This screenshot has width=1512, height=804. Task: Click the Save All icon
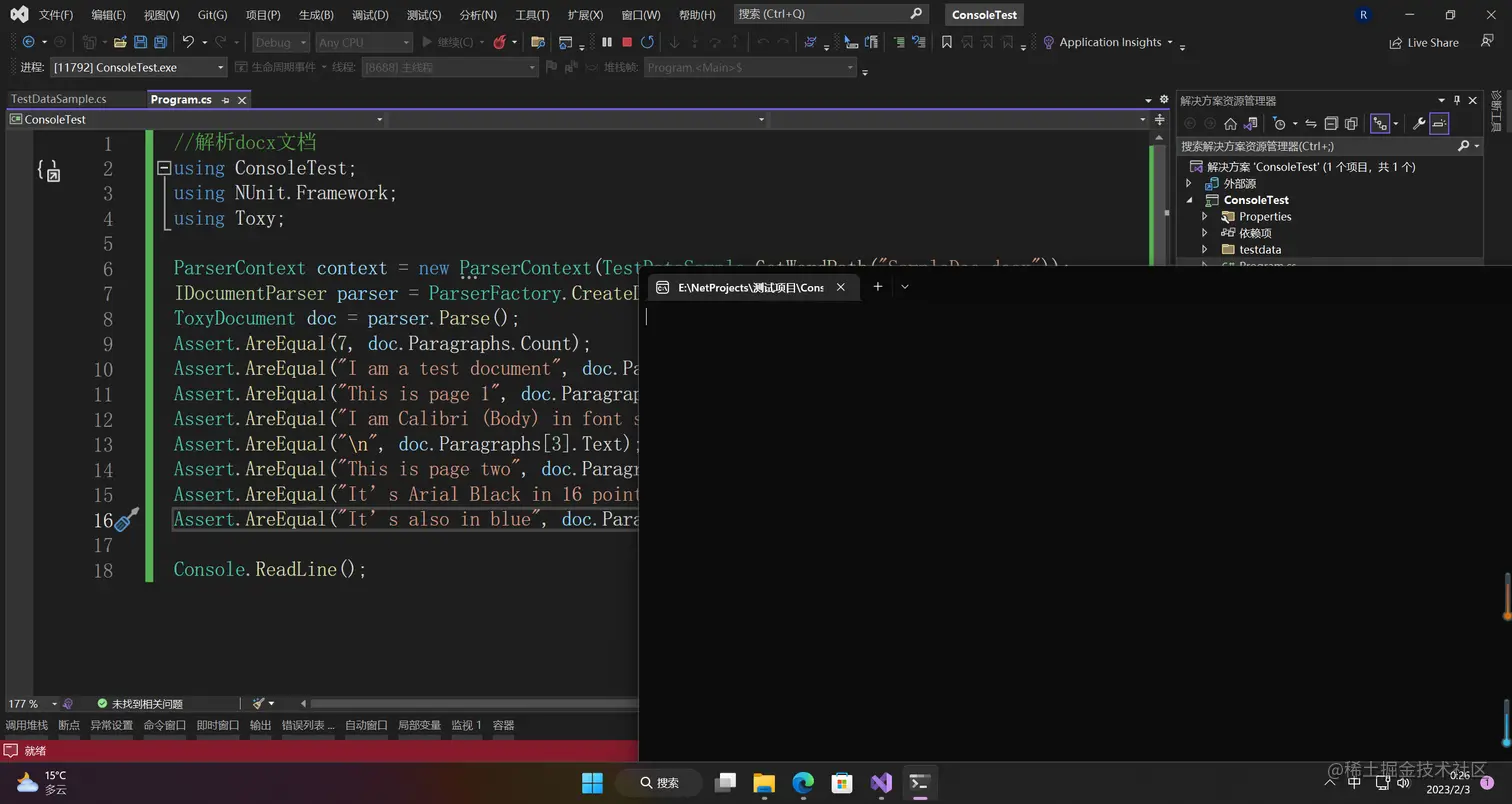[x=160, y=42]
